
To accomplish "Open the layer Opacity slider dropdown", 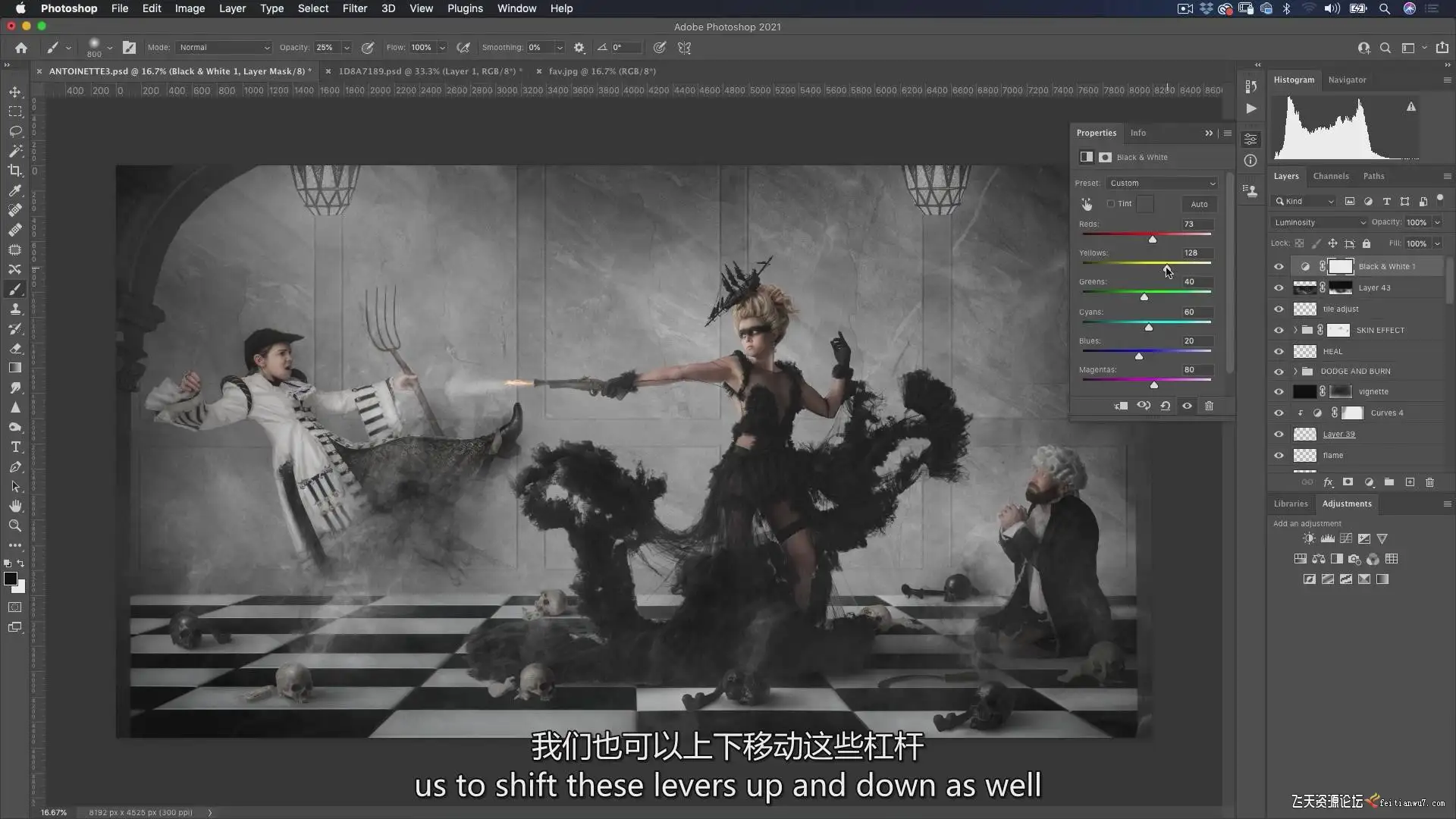I will pyautogui.click(x=1437, y=222).
